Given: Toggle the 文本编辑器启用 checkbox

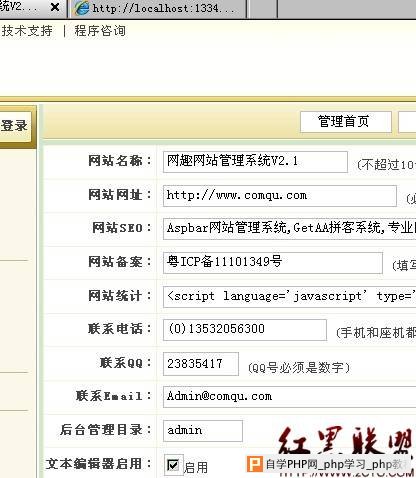Looking at the screenshot, I should 173,465.
